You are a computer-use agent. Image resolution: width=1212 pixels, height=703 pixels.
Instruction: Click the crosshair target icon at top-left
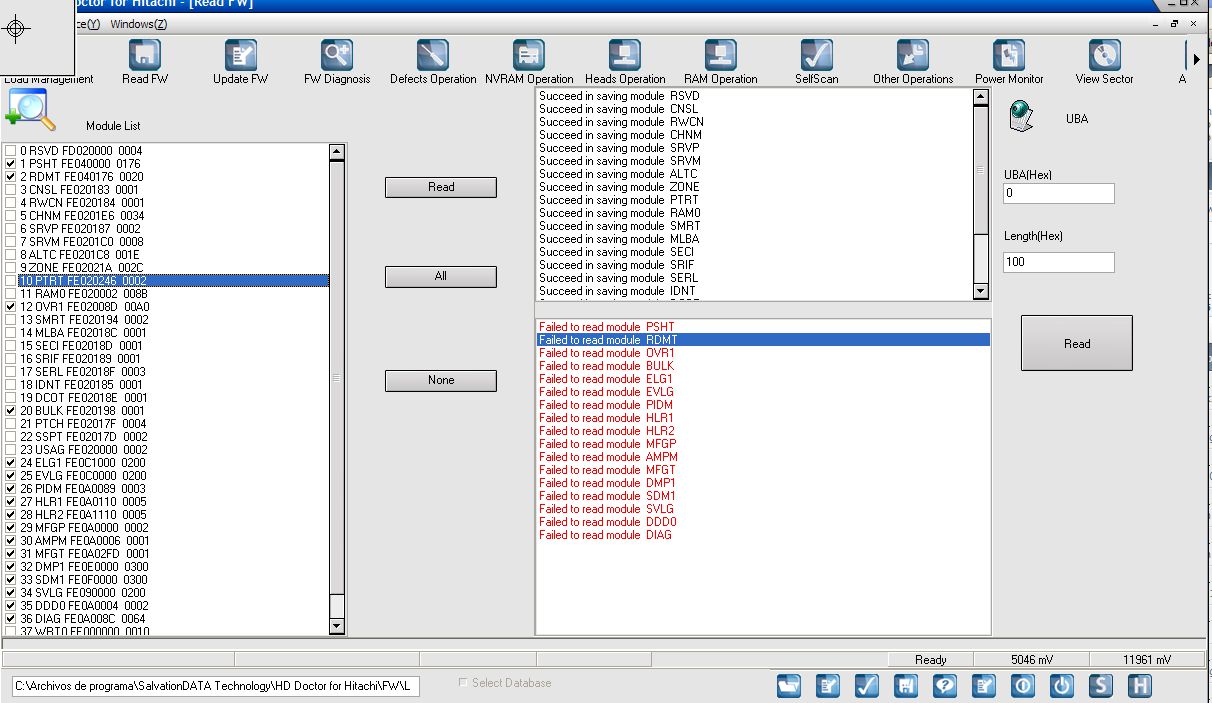click(18, 29)
